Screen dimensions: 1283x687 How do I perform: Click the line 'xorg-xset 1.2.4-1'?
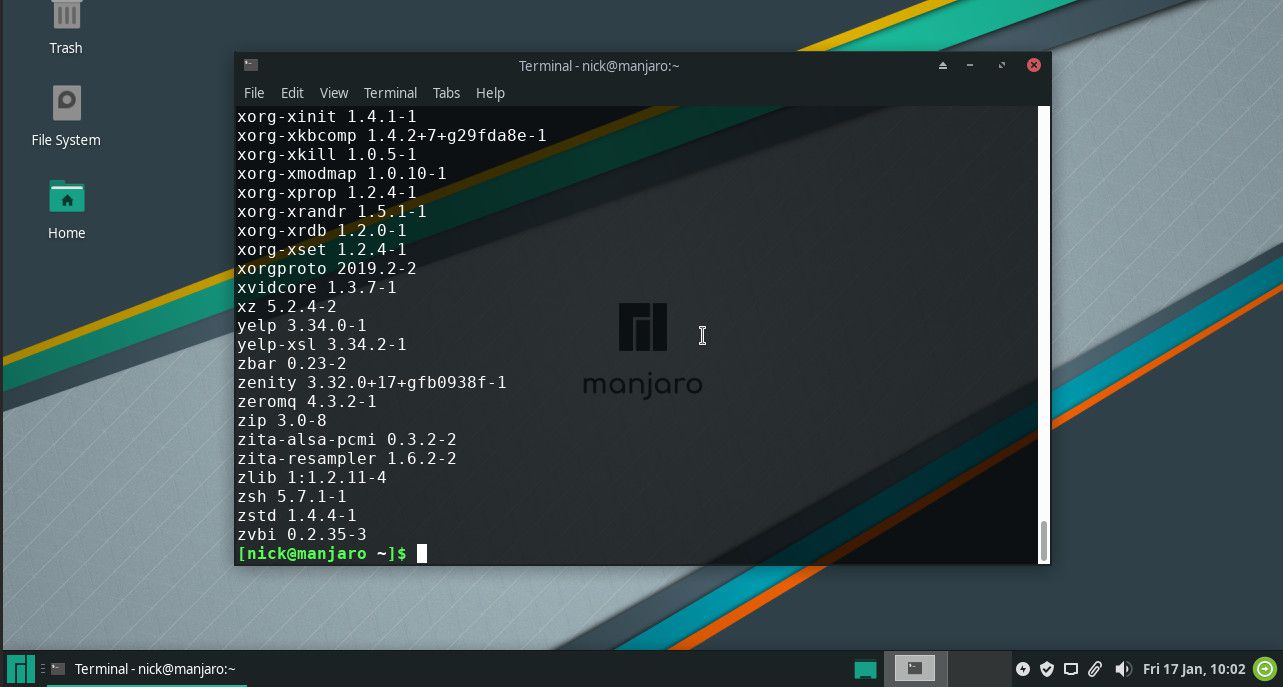point(322,250)
